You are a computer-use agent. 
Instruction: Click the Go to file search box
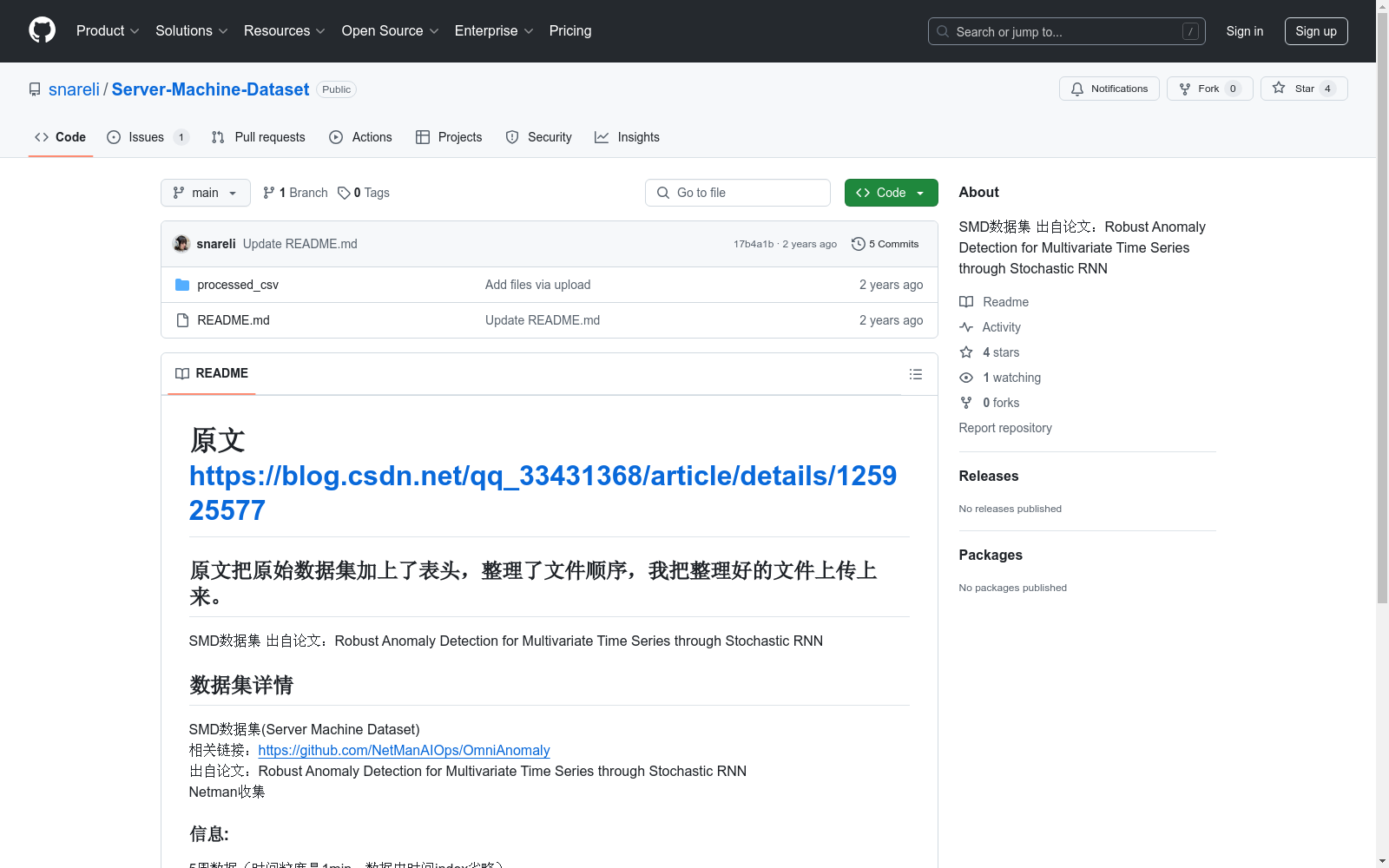(738, 193)
